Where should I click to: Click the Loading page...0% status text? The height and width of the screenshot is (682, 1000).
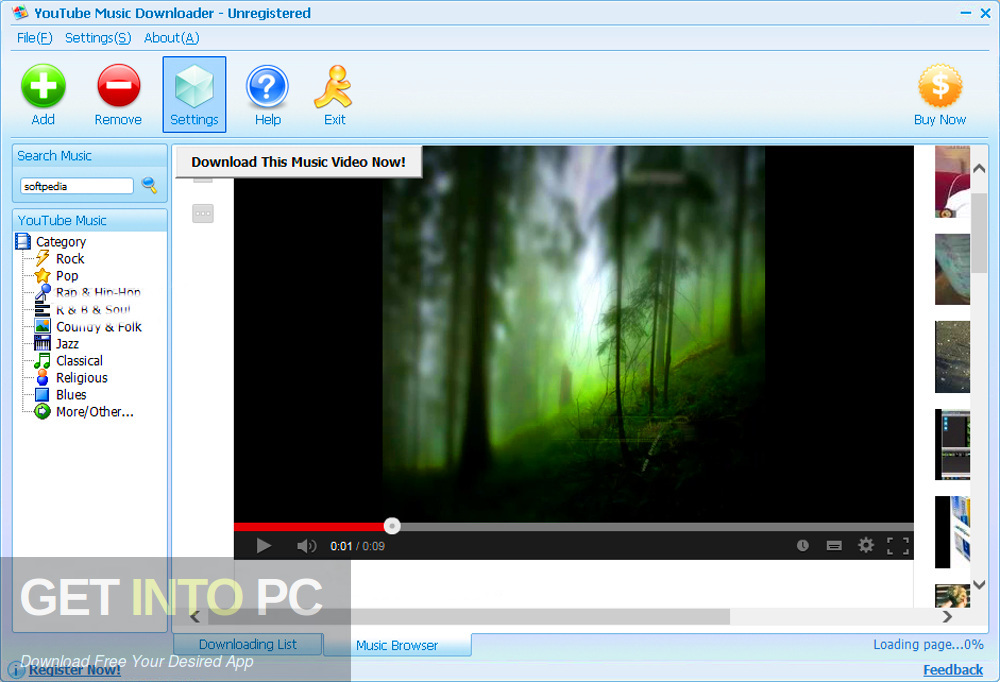click(x=929, y=644)
